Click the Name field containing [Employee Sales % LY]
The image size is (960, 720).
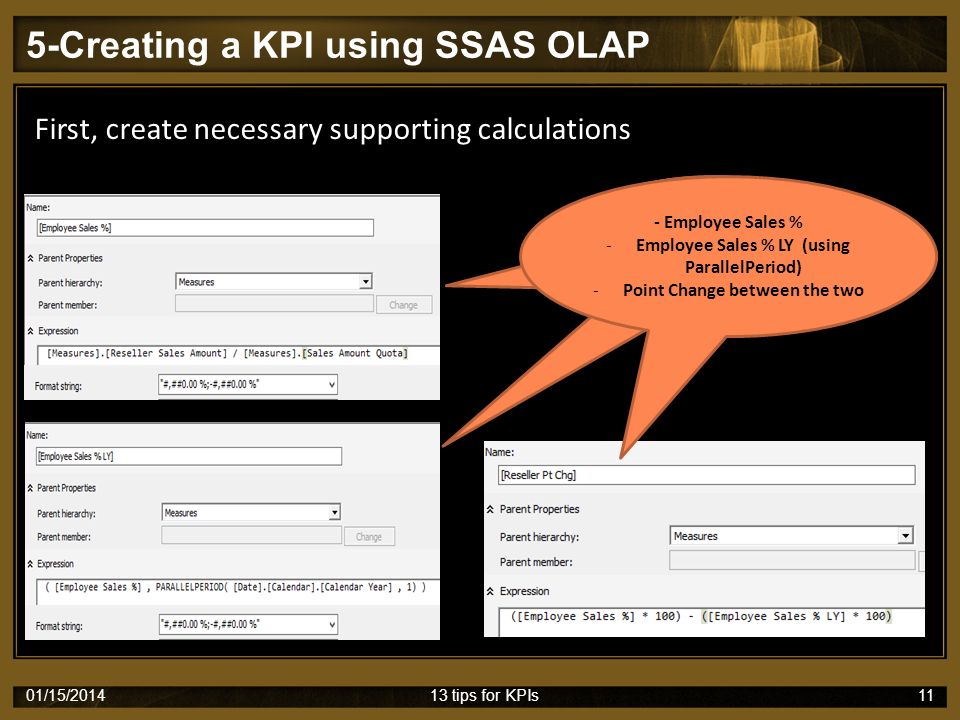pos(189,456)
